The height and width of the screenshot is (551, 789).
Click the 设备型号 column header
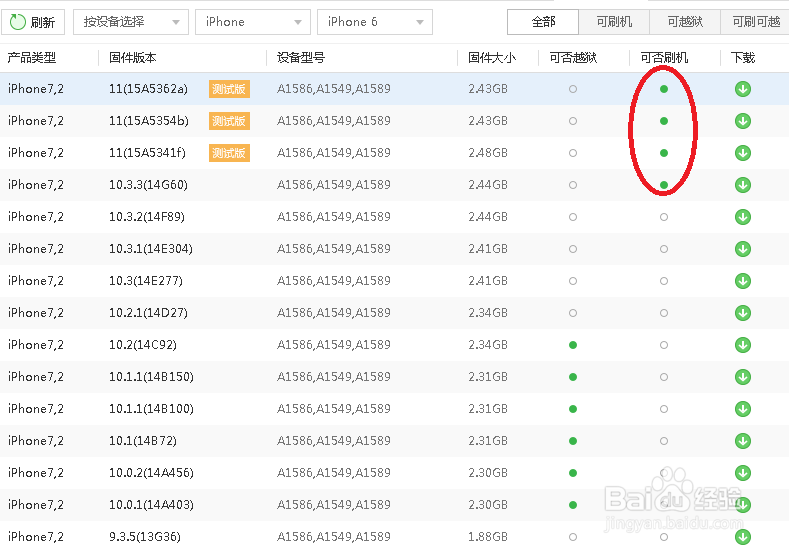click(x=301, y=58)
